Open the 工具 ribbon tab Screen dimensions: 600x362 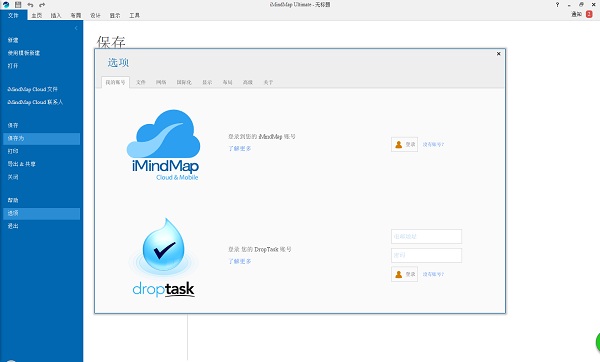pyautogui.click(x=134, y=15)
